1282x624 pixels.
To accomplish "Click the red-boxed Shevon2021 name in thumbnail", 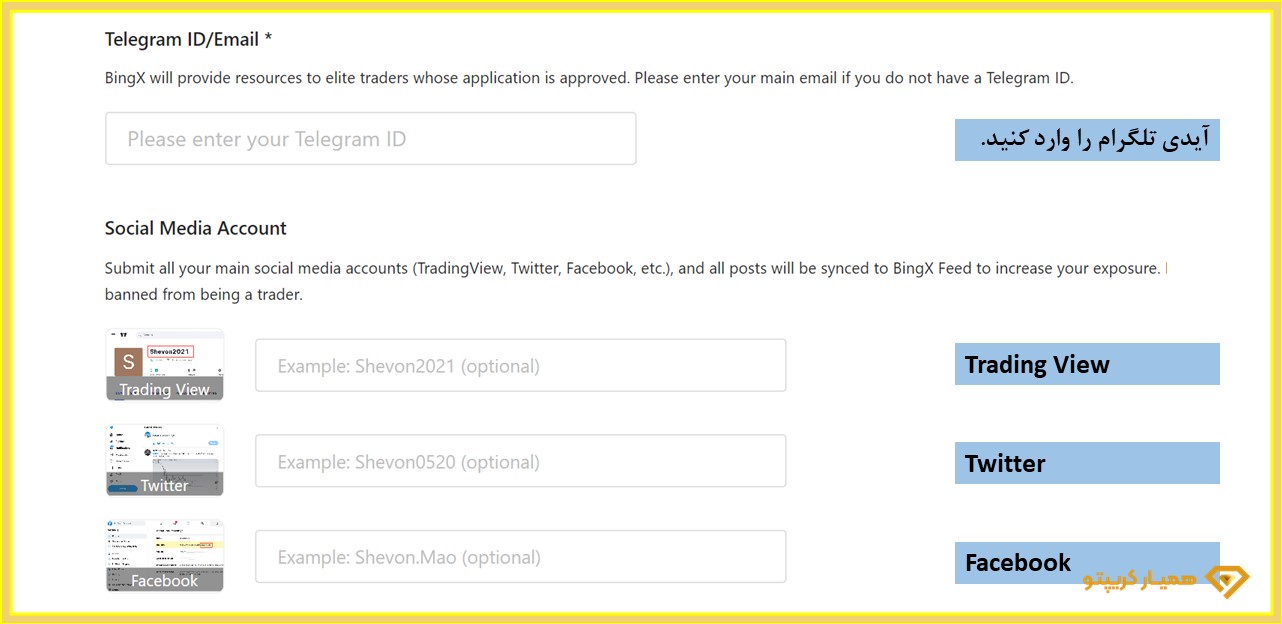I will coord(170,352).
